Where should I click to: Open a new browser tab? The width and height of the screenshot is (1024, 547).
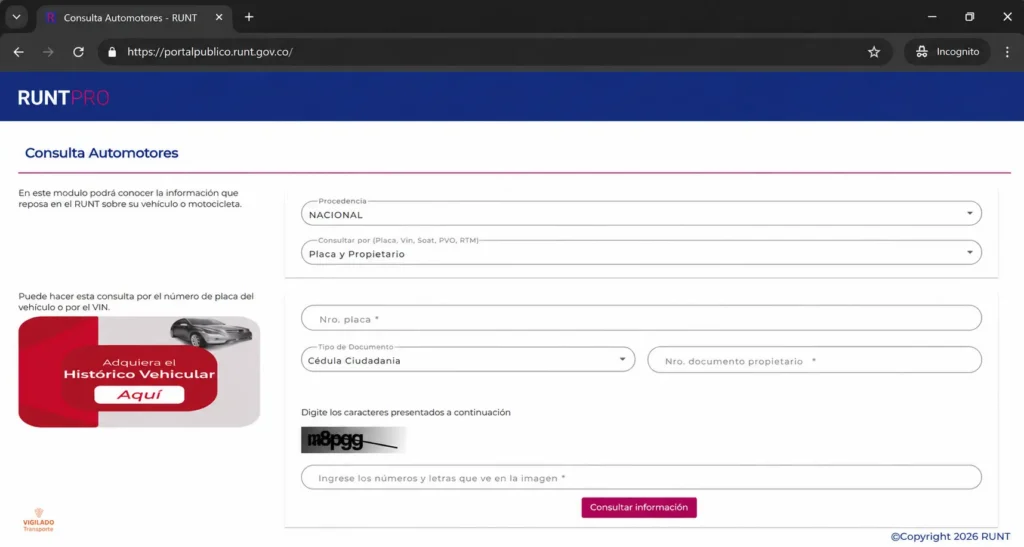249,17
